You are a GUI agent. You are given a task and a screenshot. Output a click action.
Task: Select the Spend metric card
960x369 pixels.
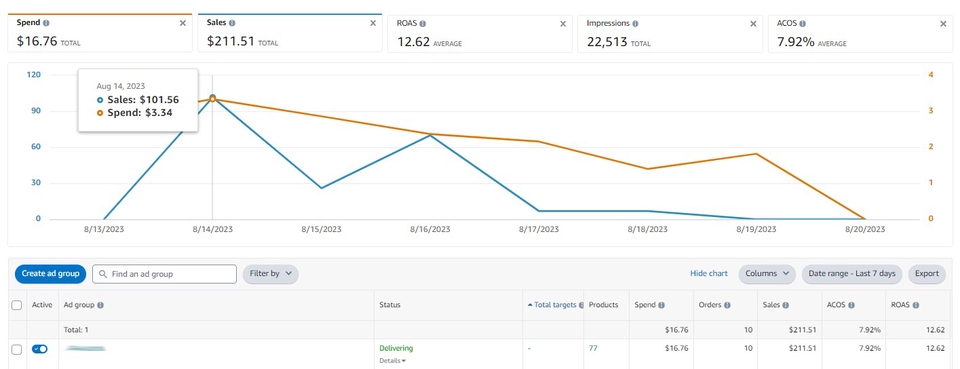tap(100, 33)
